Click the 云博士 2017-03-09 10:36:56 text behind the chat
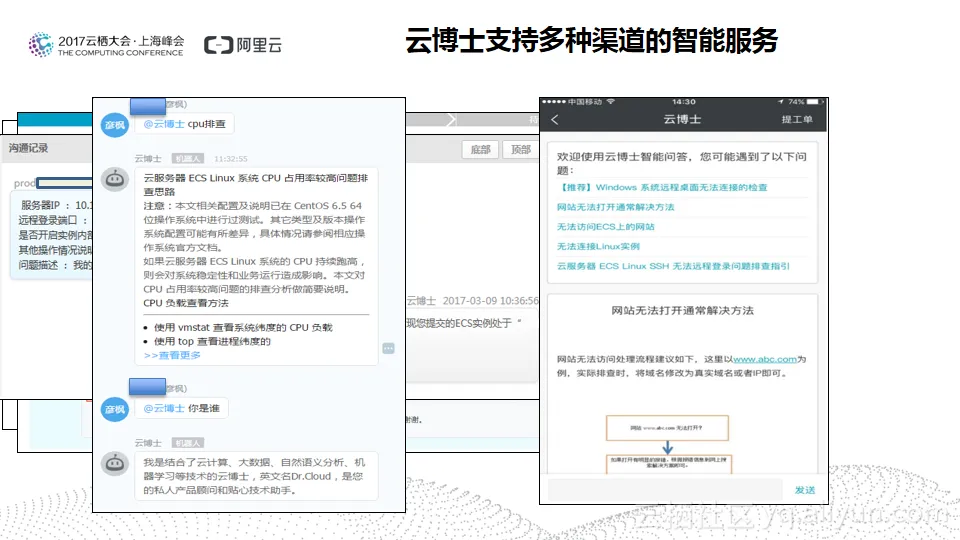 (473, 301)
